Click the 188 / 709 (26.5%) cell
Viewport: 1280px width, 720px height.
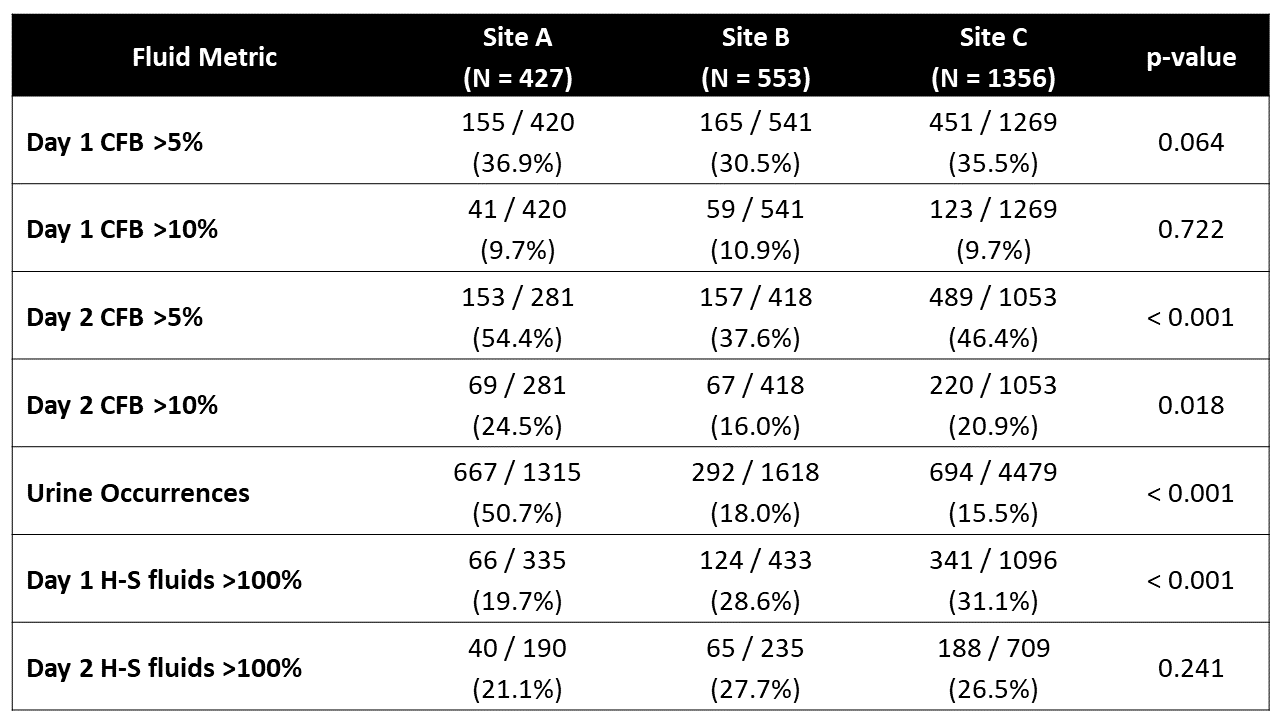point(993,668)
